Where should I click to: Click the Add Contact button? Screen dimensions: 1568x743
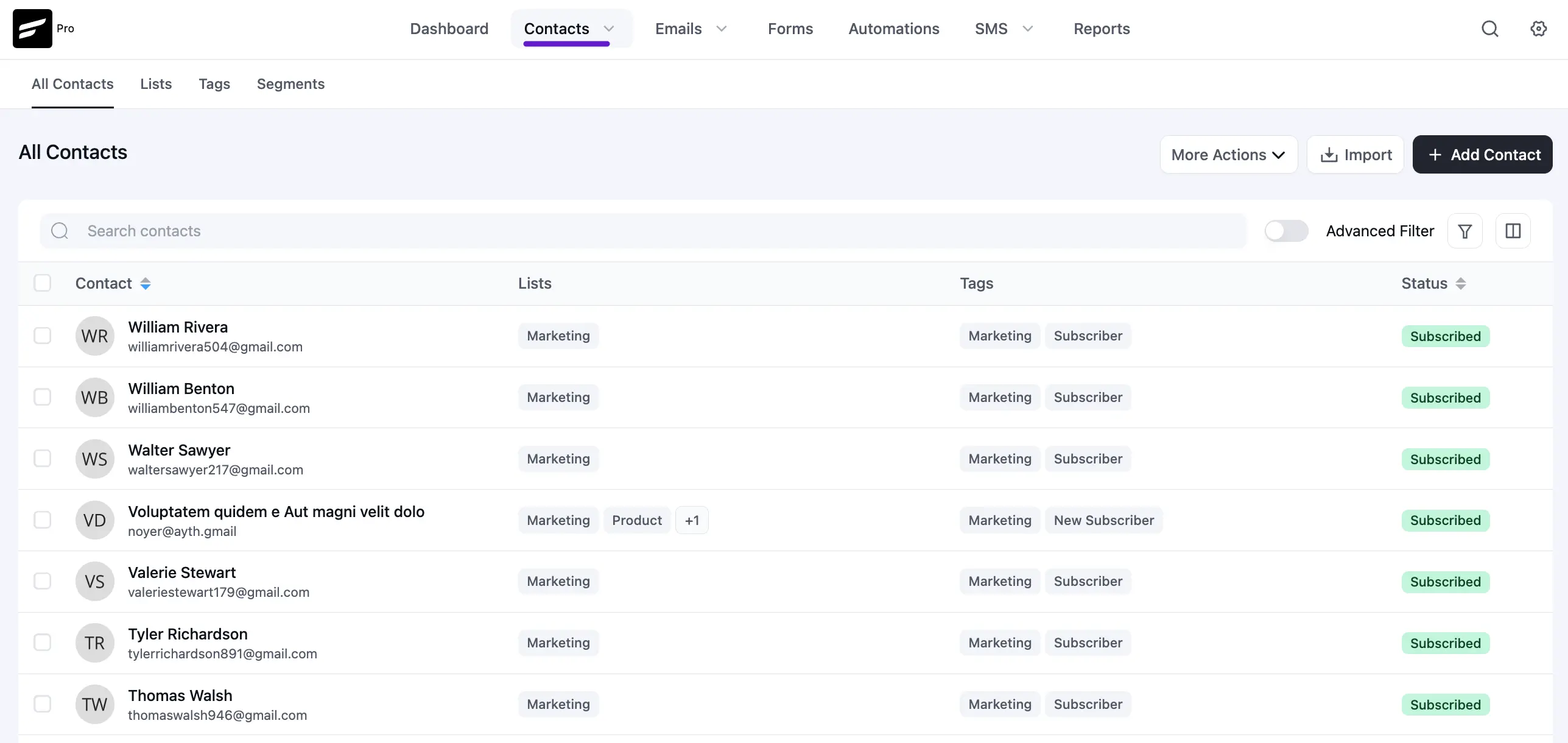1482,155
